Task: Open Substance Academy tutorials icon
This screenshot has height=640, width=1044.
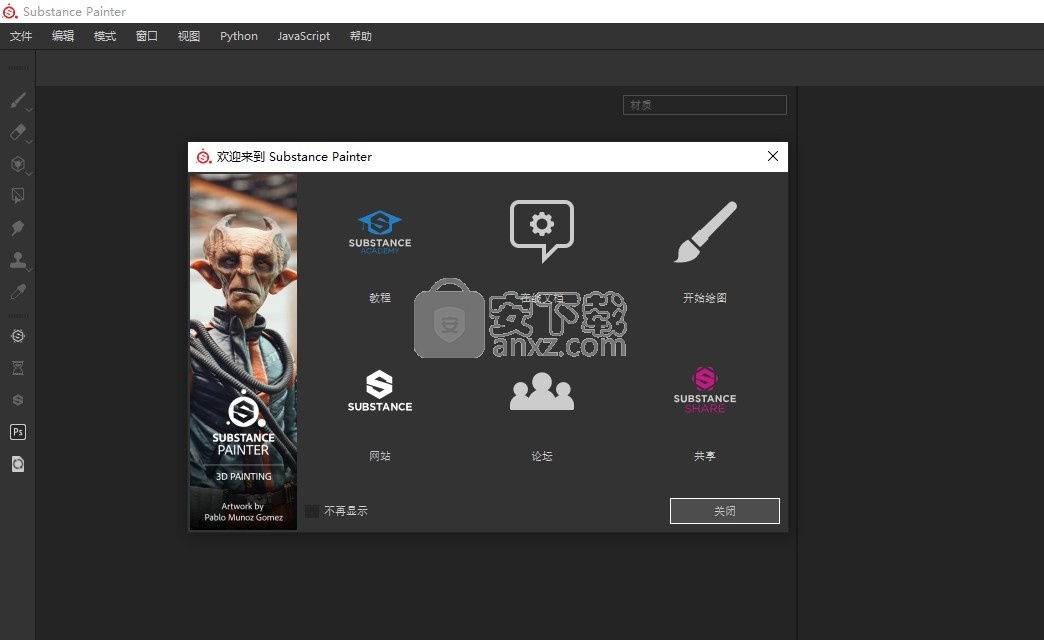Action: coord(380,232)
